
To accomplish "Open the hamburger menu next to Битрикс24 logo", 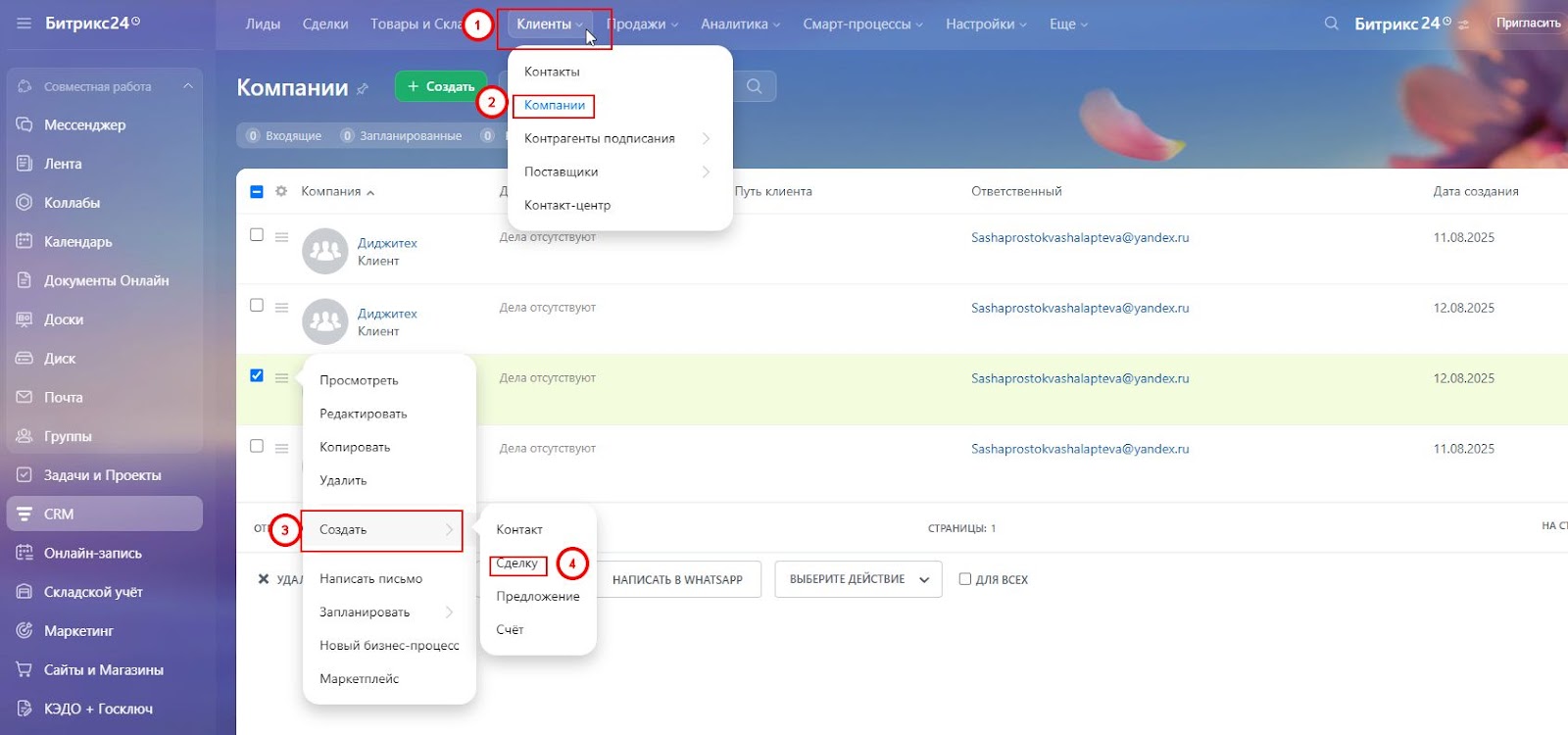I will 24,24.
